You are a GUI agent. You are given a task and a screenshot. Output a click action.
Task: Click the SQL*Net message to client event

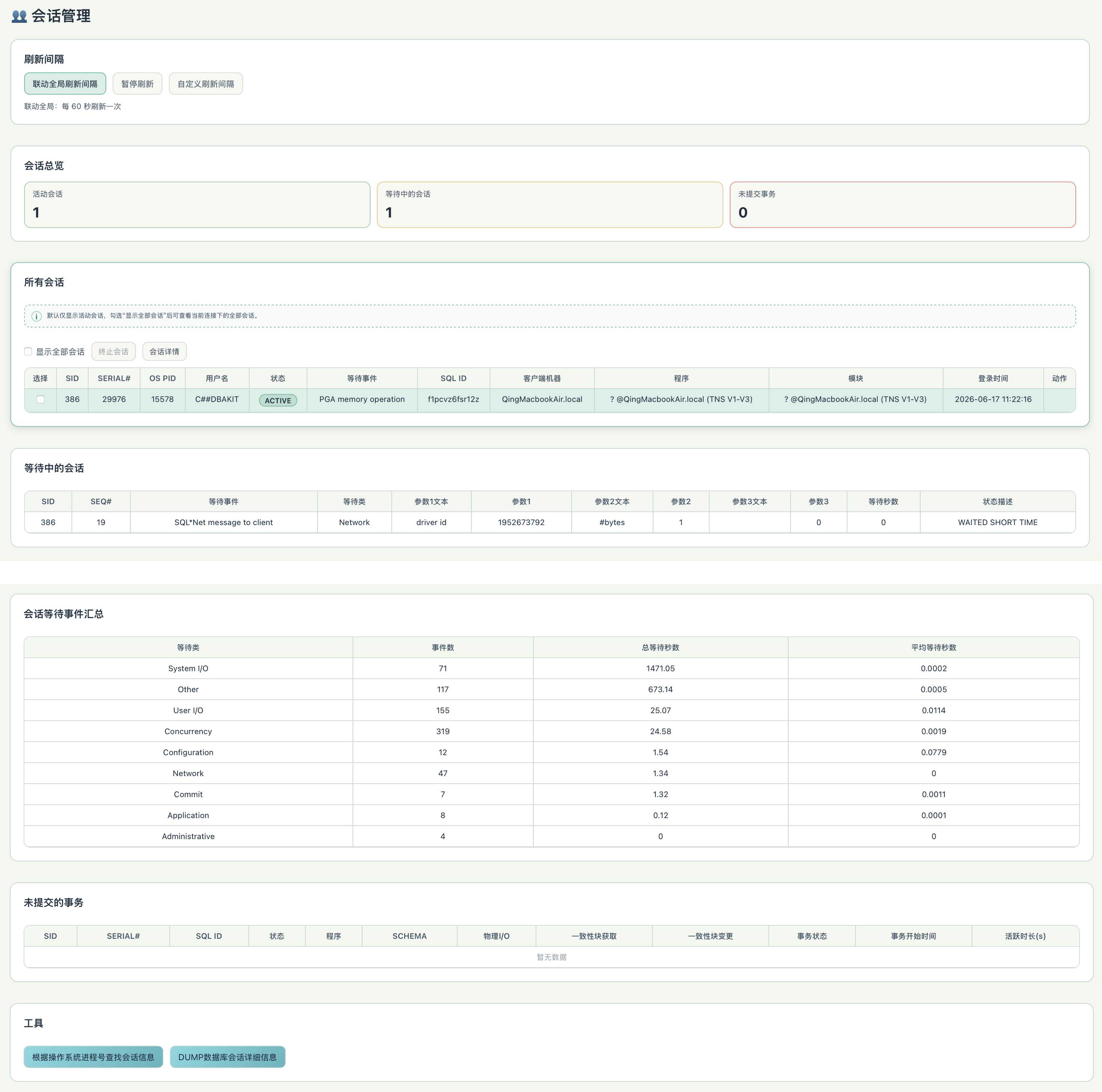[224, 522]
